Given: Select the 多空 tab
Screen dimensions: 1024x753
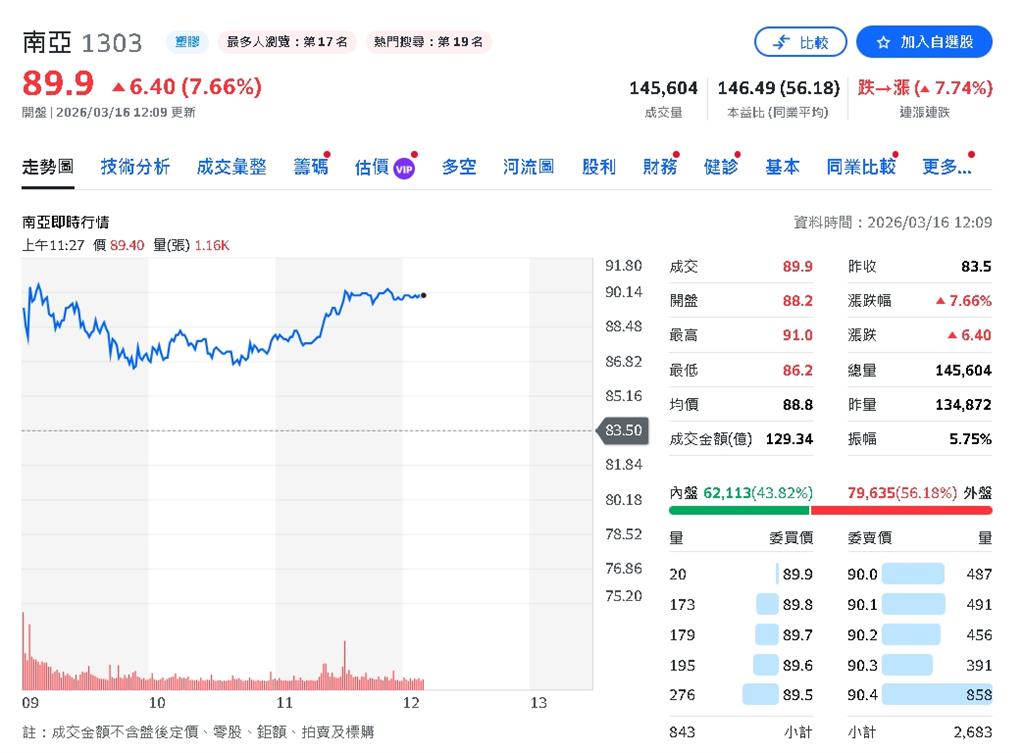Looking at the screenshot, I should click(458, 166).
